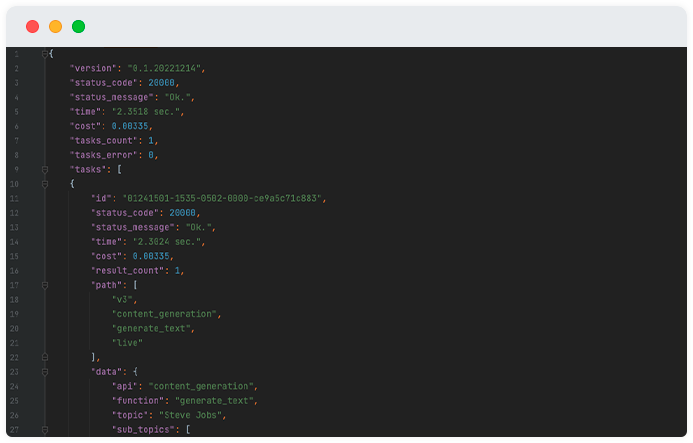
Task: Click the "Steve Jobs" topic value
Action: point(190,416)
